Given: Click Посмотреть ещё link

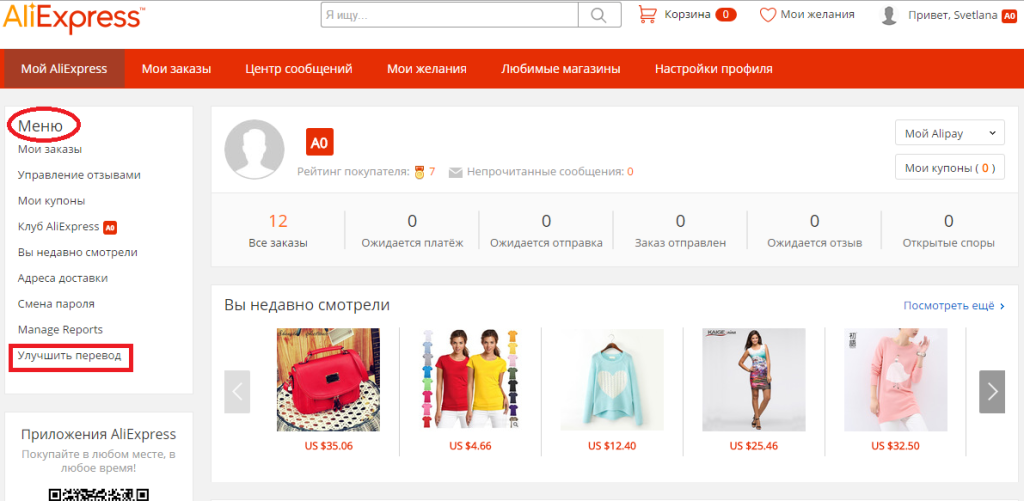Looking at the screenshot, I should pyautogui.click(x=953, y=306).
